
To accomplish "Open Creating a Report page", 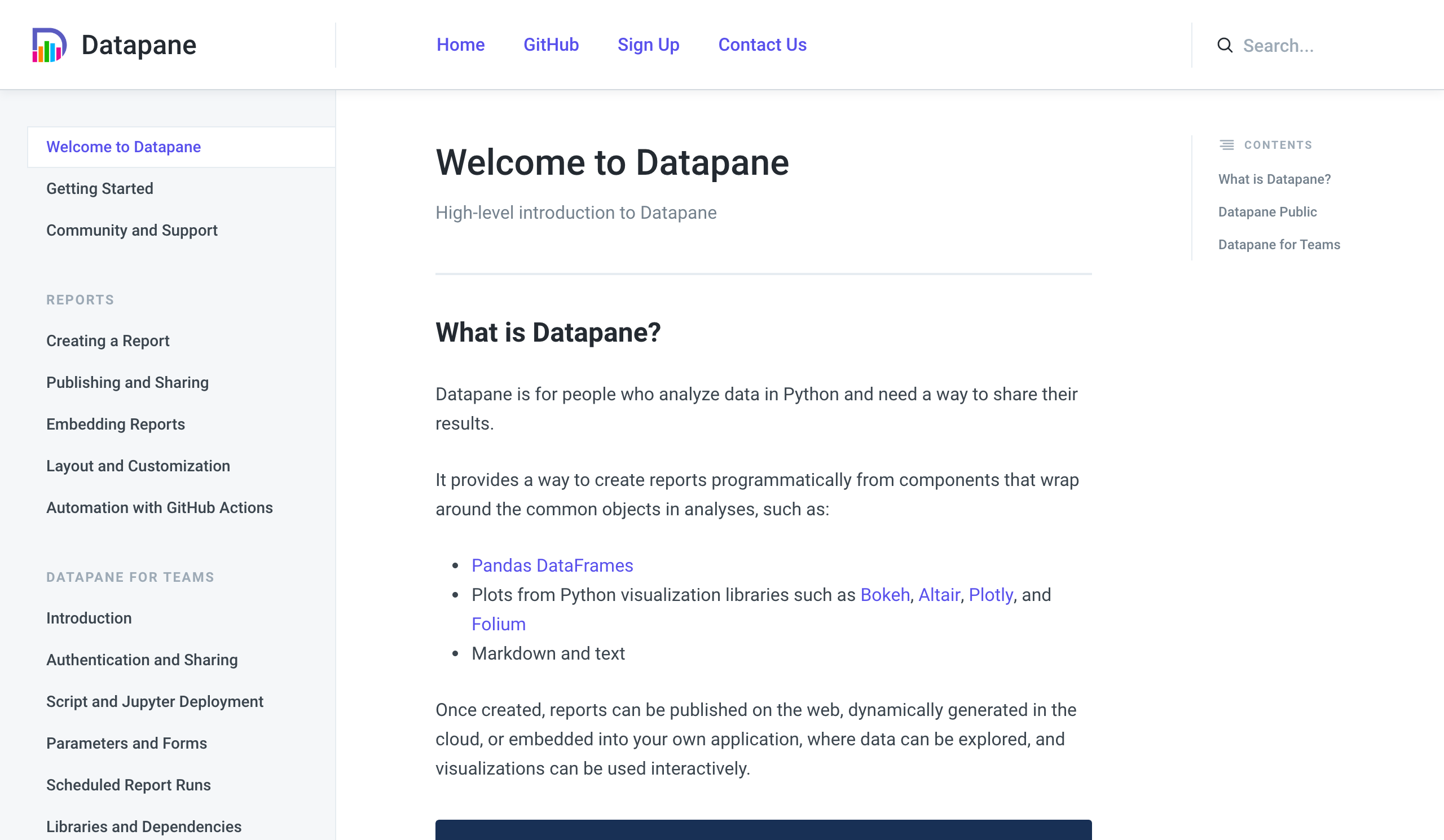I will 108,341.
